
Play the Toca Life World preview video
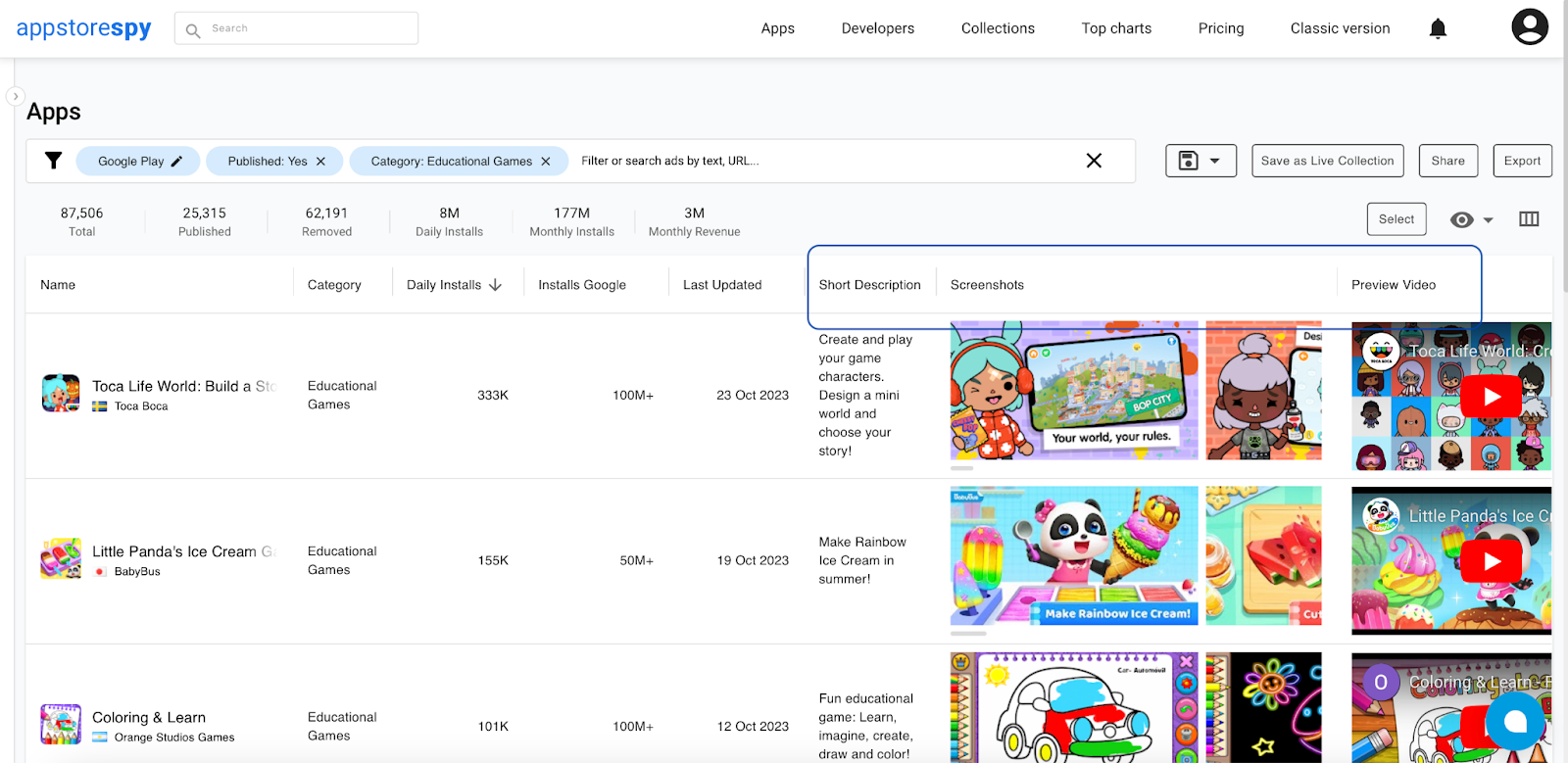pyautogui.click(x=1491, y=397)
